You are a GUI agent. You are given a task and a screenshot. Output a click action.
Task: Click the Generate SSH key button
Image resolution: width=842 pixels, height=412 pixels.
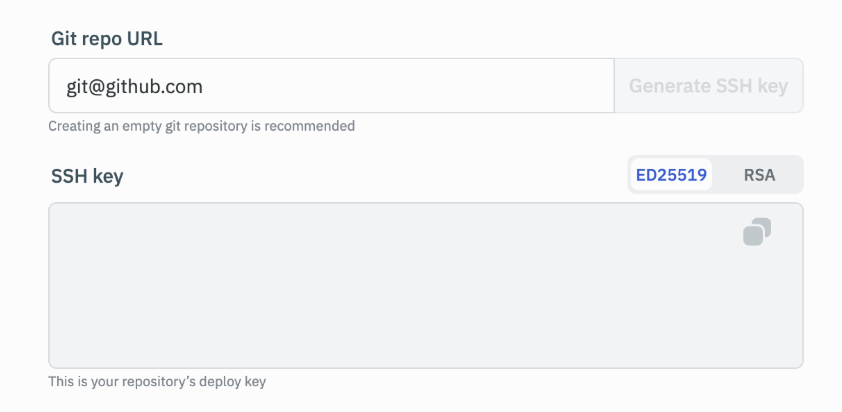point(708,86)
